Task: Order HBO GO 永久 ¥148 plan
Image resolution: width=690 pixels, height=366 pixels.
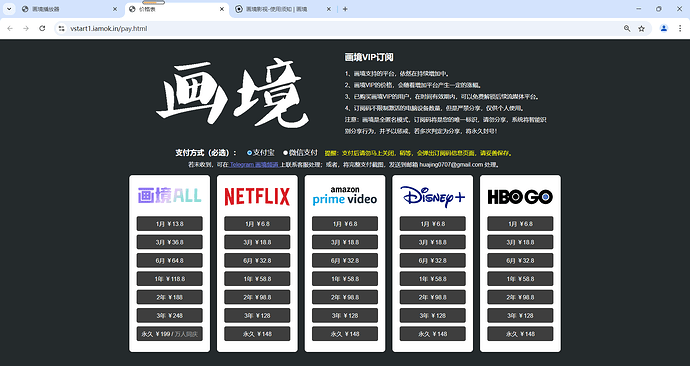Action: point(520,334)
